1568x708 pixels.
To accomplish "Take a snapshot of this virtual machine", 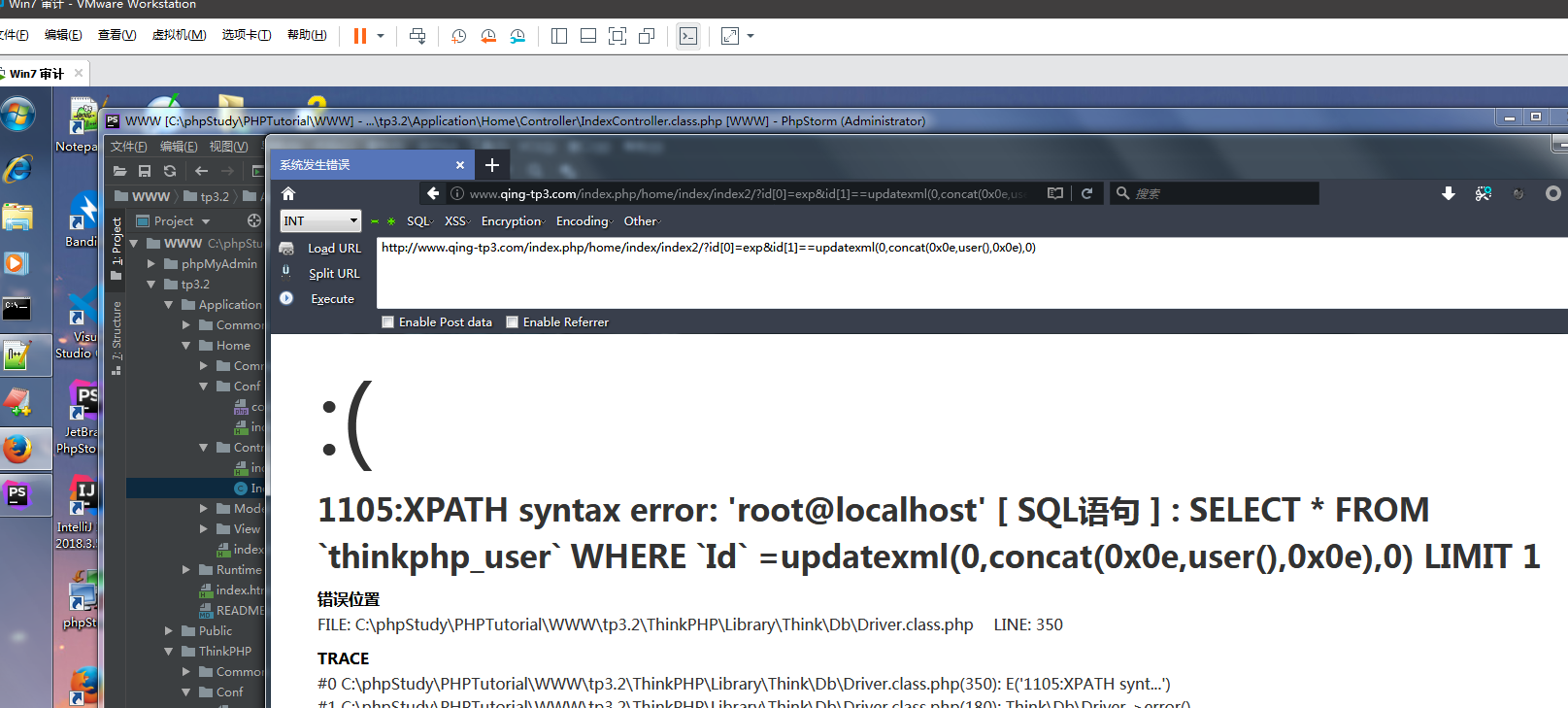I will coord(458,36).
